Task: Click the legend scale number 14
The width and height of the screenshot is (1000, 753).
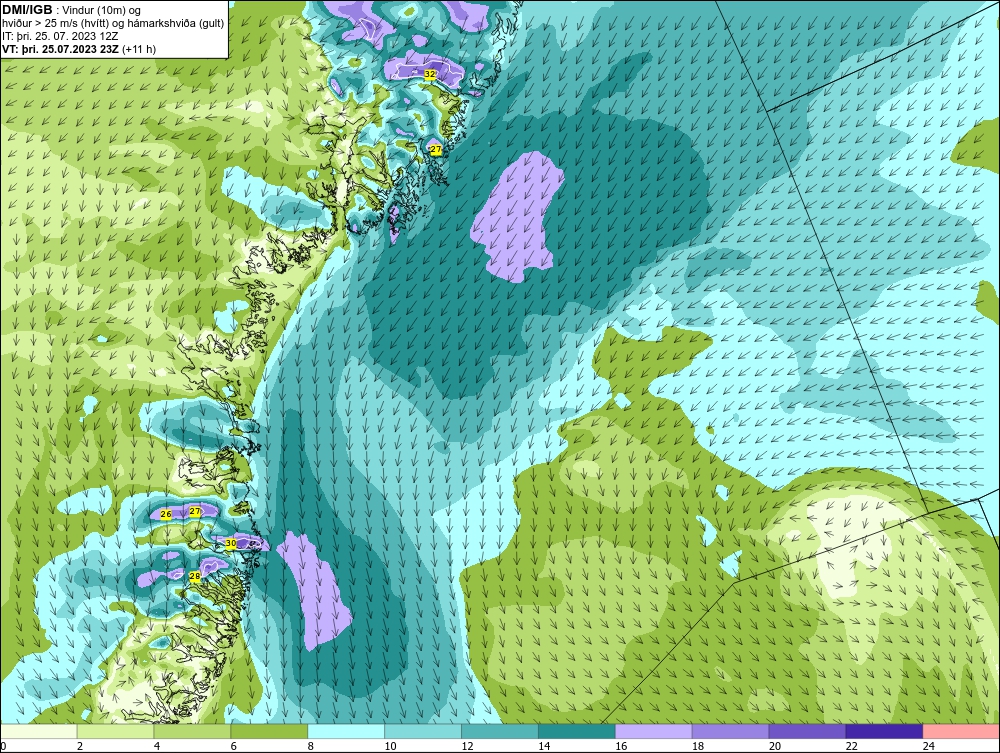Action: [544, 746]
